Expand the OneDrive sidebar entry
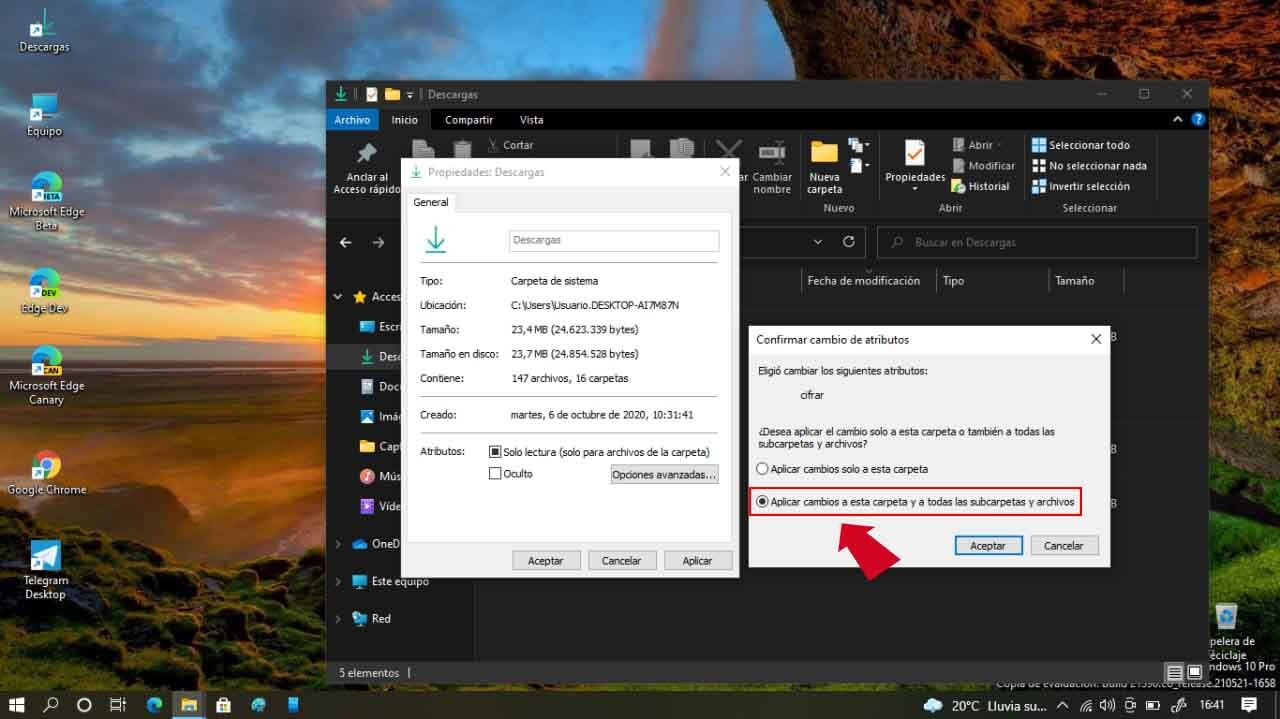Screen dimensions: 1280x719 pos(338,543)
